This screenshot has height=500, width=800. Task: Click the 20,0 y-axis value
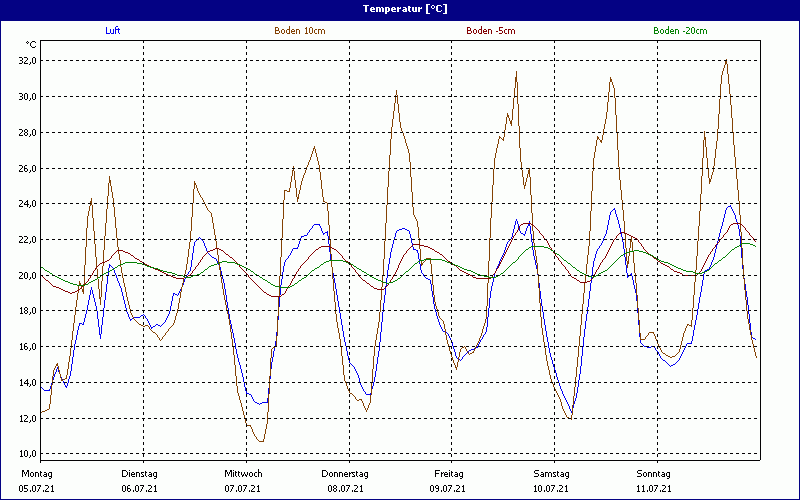point(25,276)
